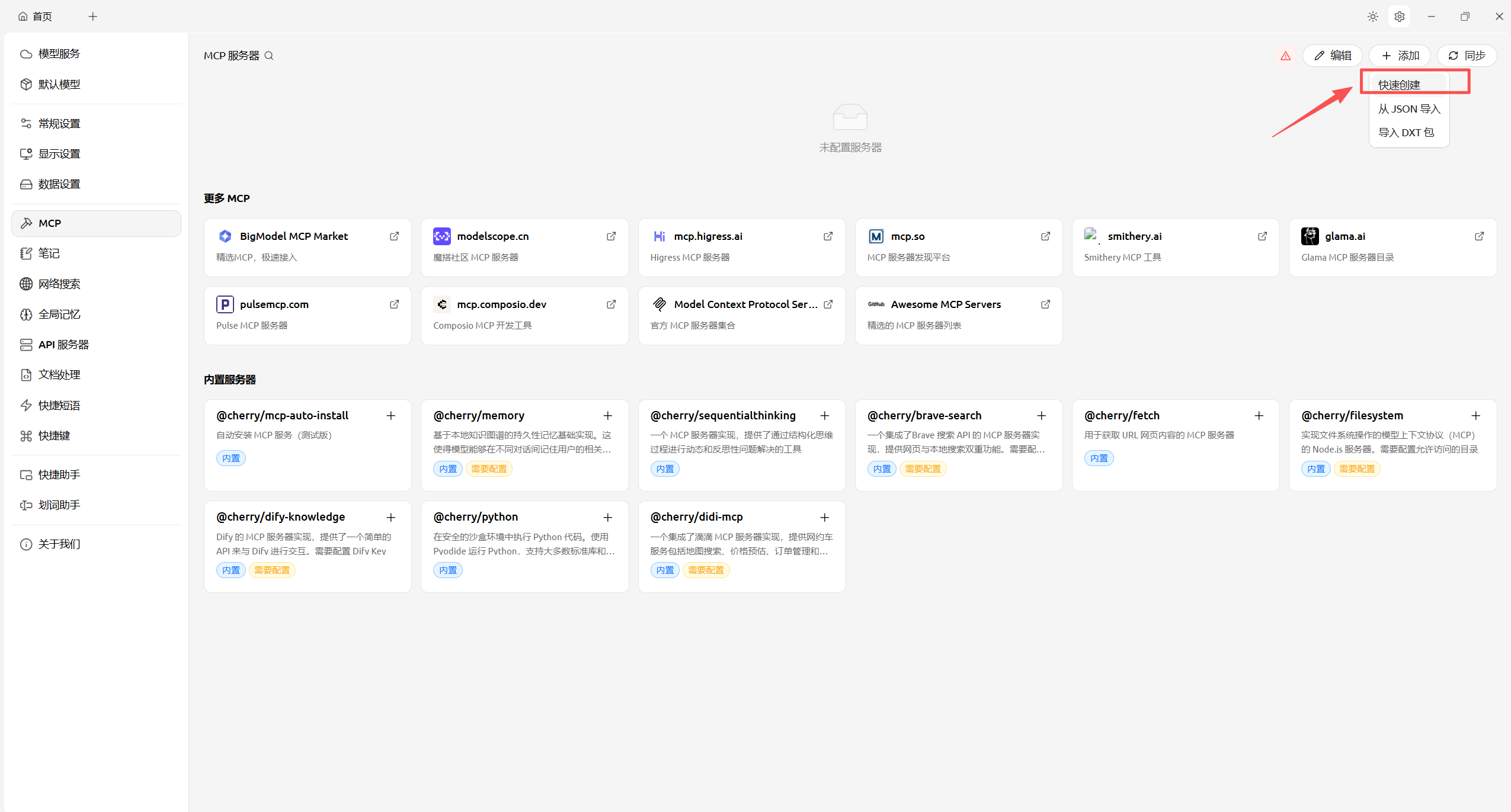The height and width of the screenshot is (812, 1511).
Task: Expand the 添加 dropdown button
Action: 1400,56
